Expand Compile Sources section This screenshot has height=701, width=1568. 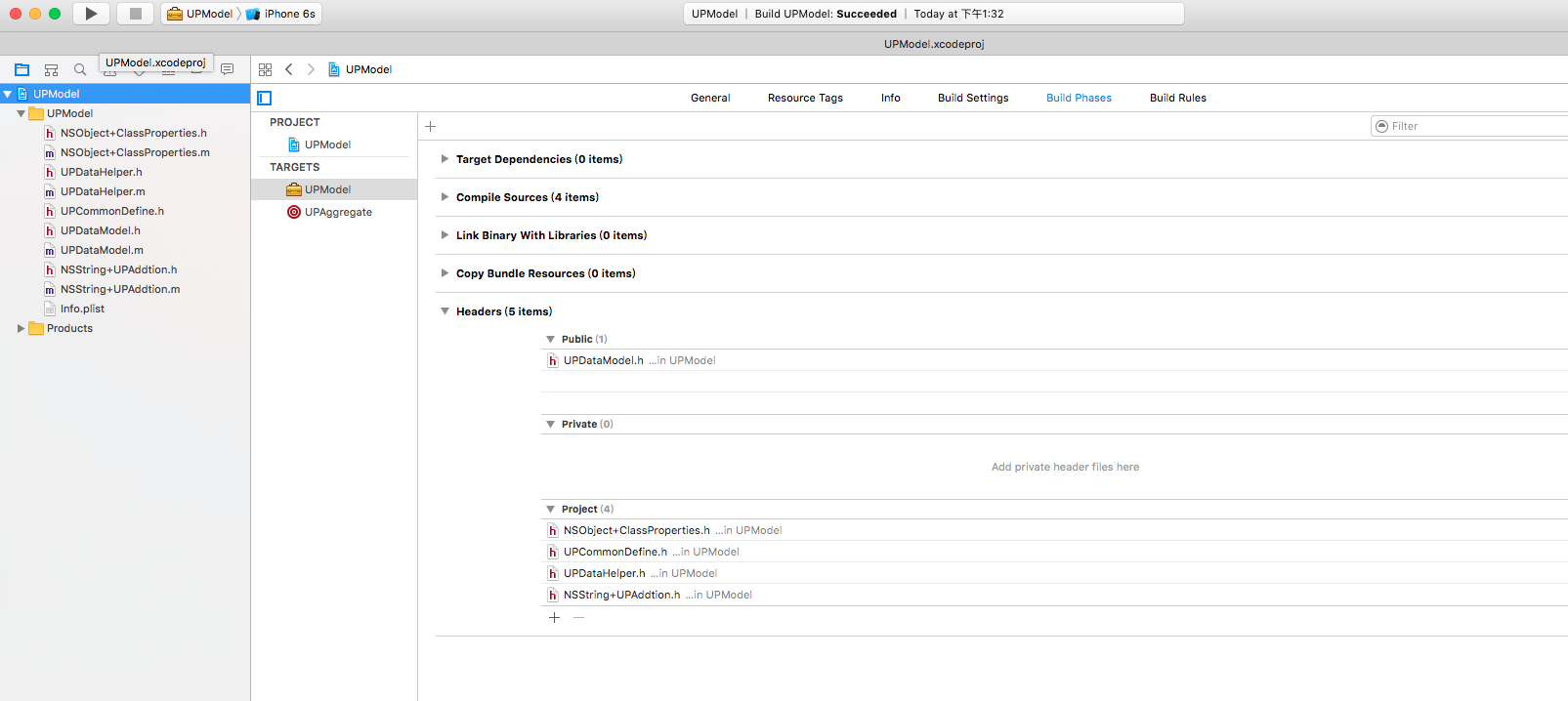445,197
